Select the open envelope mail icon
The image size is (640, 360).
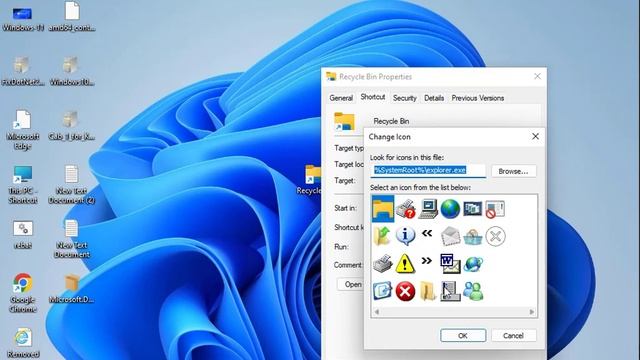pyautogui.click(x=450, y=236)
